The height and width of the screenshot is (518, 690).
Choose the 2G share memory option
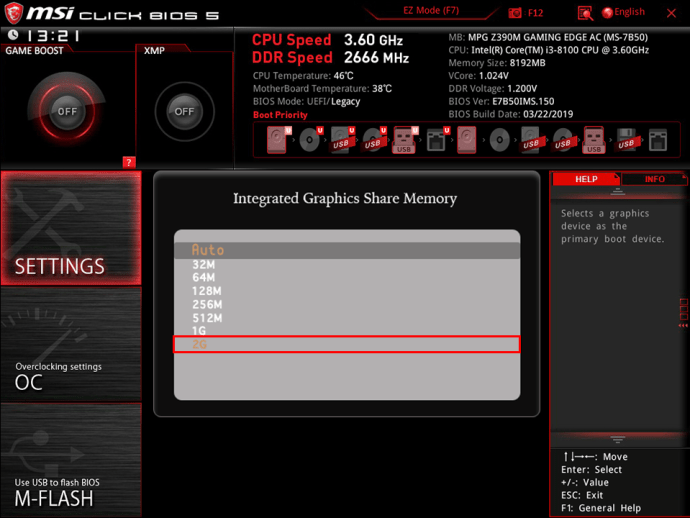347,344
